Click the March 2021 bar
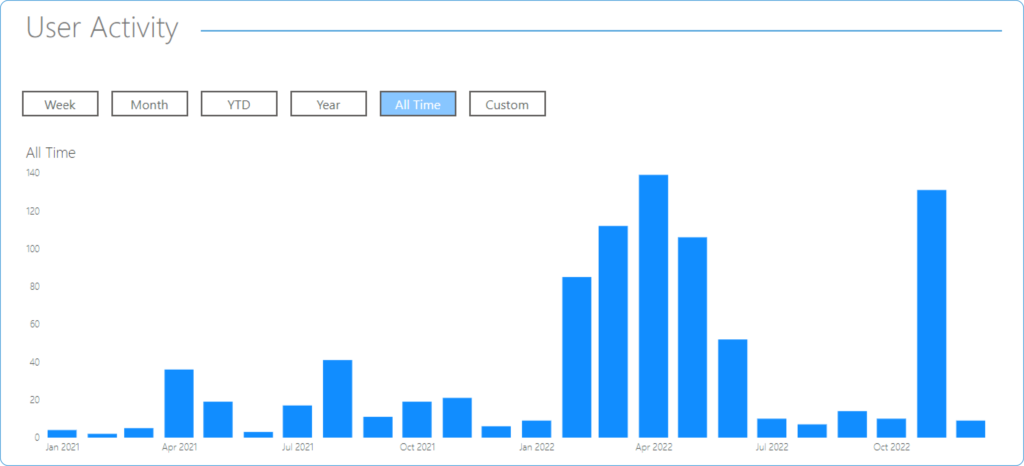Viewport: 1024px width, 466px height. click(x=139, y=433)
